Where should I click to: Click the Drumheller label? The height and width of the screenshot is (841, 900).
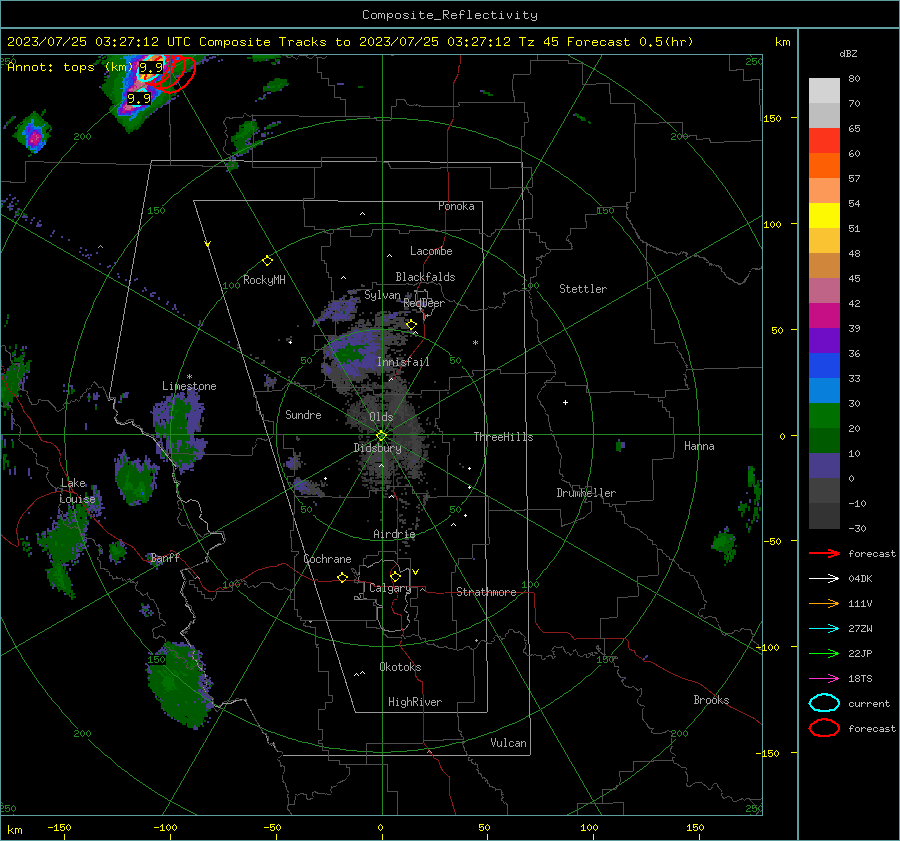tap(586, 493)
